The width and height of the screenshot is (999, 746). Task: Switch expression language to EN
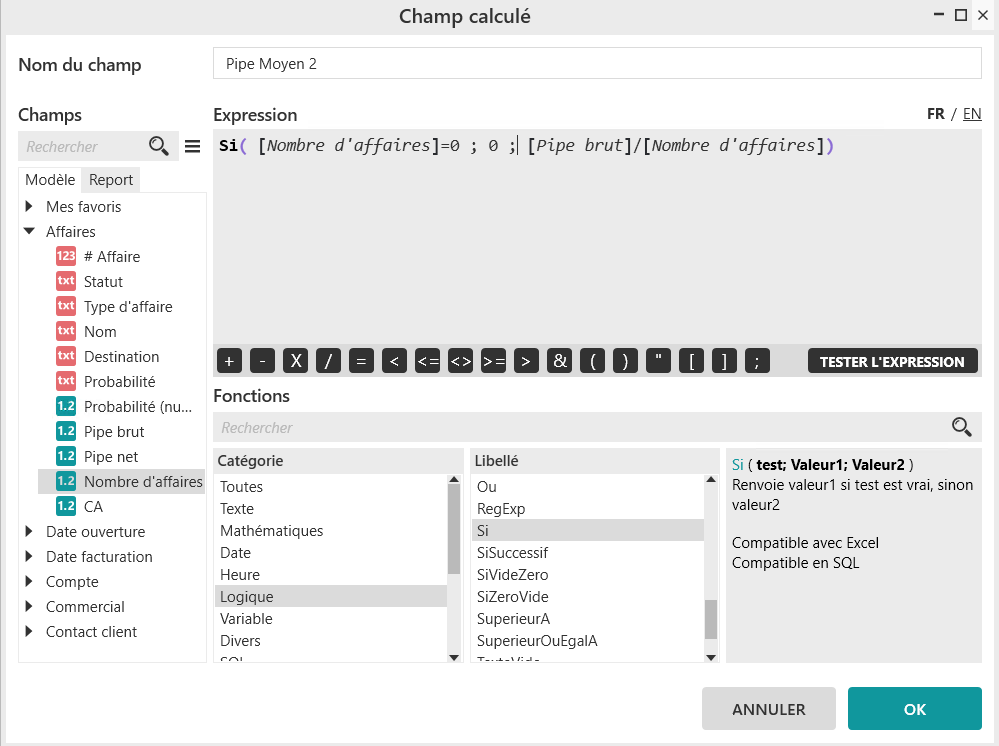point(971,114)
